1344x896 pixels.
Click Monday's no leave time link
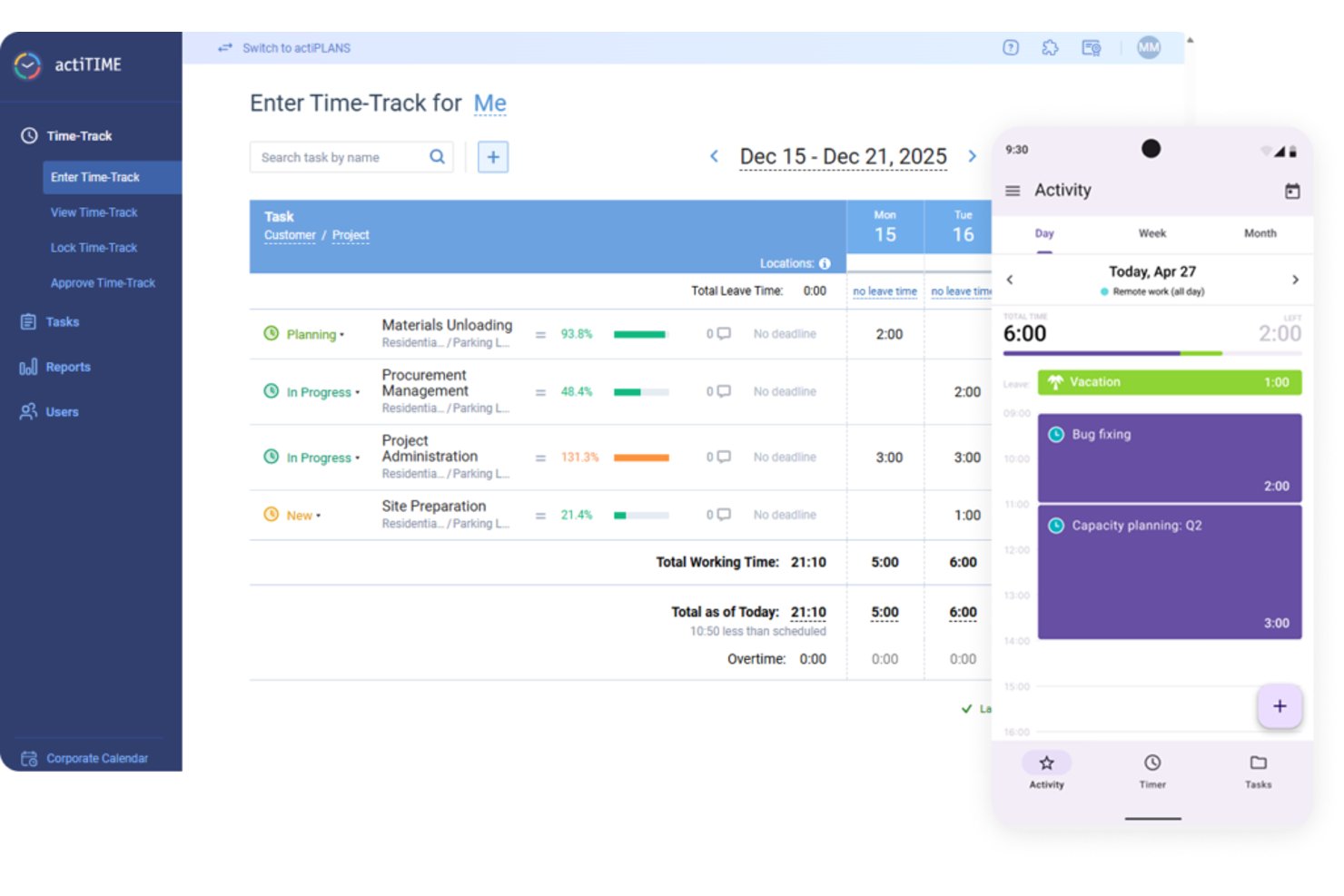click(884, 291)
